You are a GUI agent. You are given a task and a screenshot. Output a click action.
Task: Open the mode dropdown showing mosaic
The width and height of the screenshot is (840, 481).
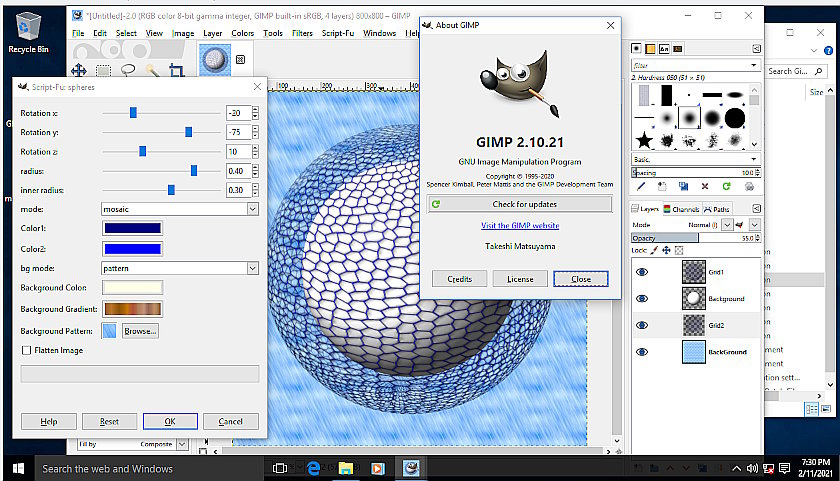[180, 209]
